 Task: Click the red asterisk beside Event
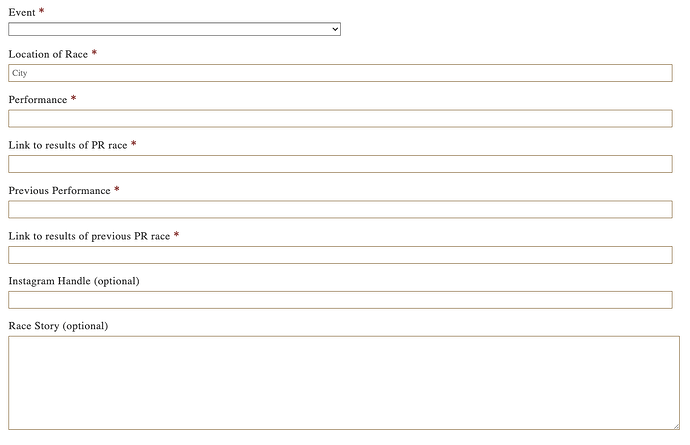point(41,11)
